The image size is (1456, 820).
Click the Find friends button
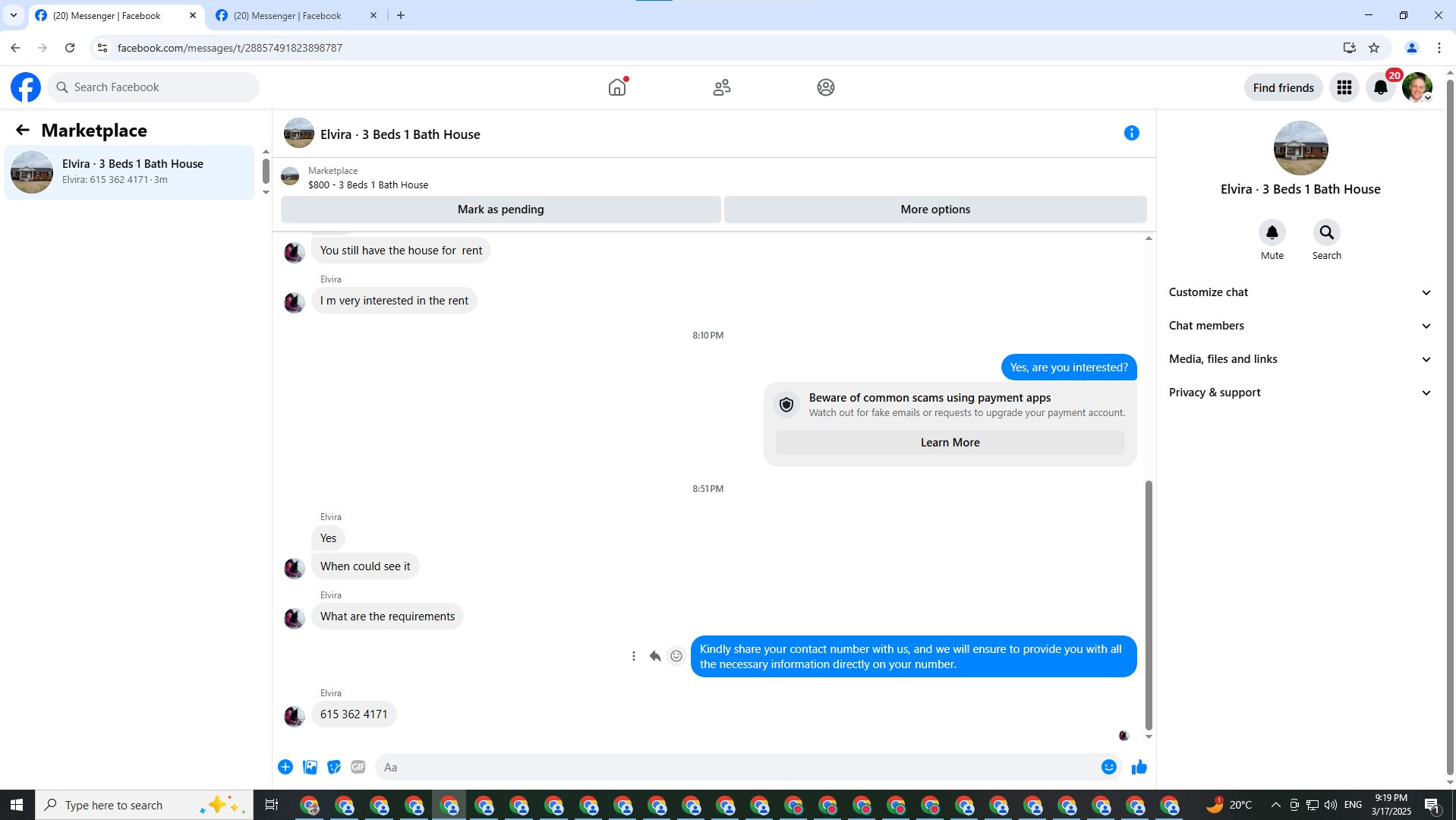pyautogui.click(x=1283, y=87)
